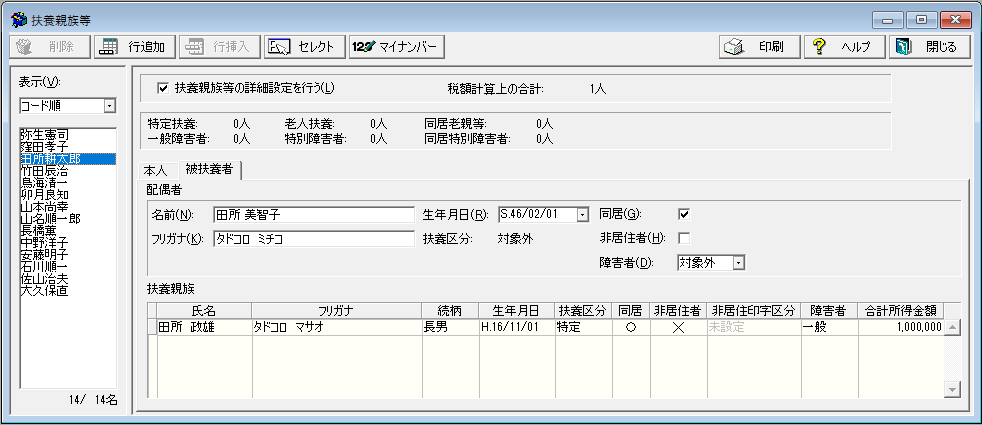The width and height of the screenshot is (982, 425).
Task: Open the マイナンバー tool
Action: click(x=363, y=47)
